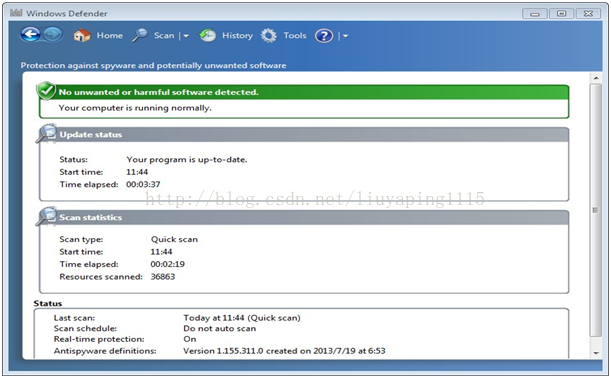Click the Tools gear icon

[x=269, y=35]
